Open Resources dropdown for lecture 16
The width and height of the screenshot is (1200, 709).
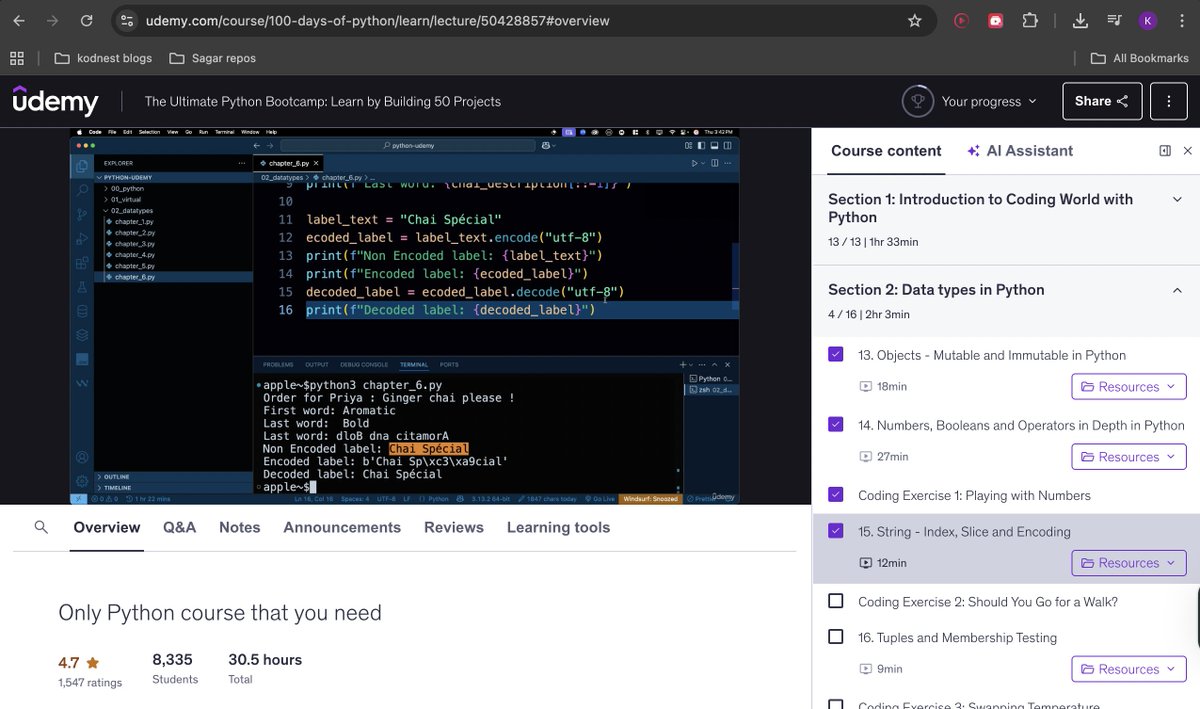pyautogui.click(x=1129, y=669)
